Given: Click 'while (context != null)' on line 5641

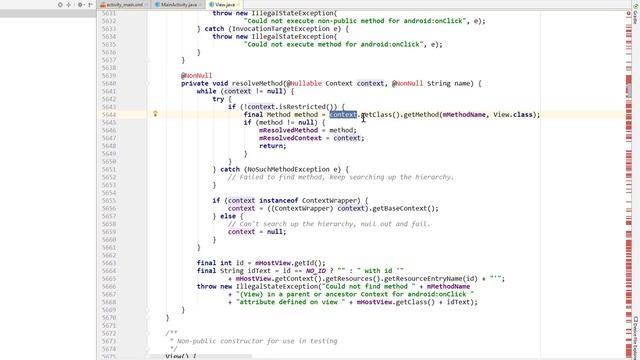Looking at the screenshot, I should click(243, 91).
